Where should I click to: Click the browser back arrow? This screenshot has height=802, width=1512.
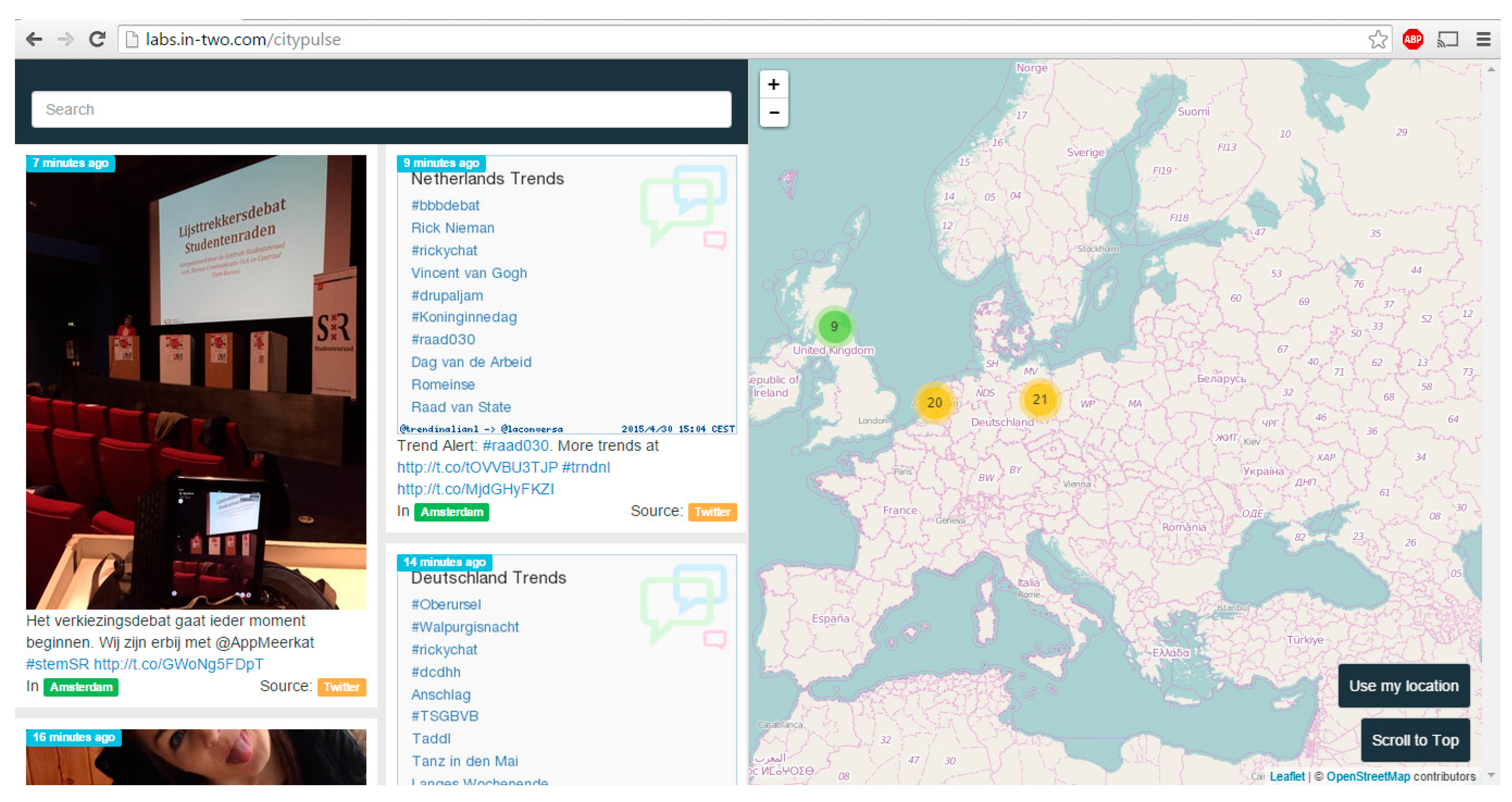34,39
